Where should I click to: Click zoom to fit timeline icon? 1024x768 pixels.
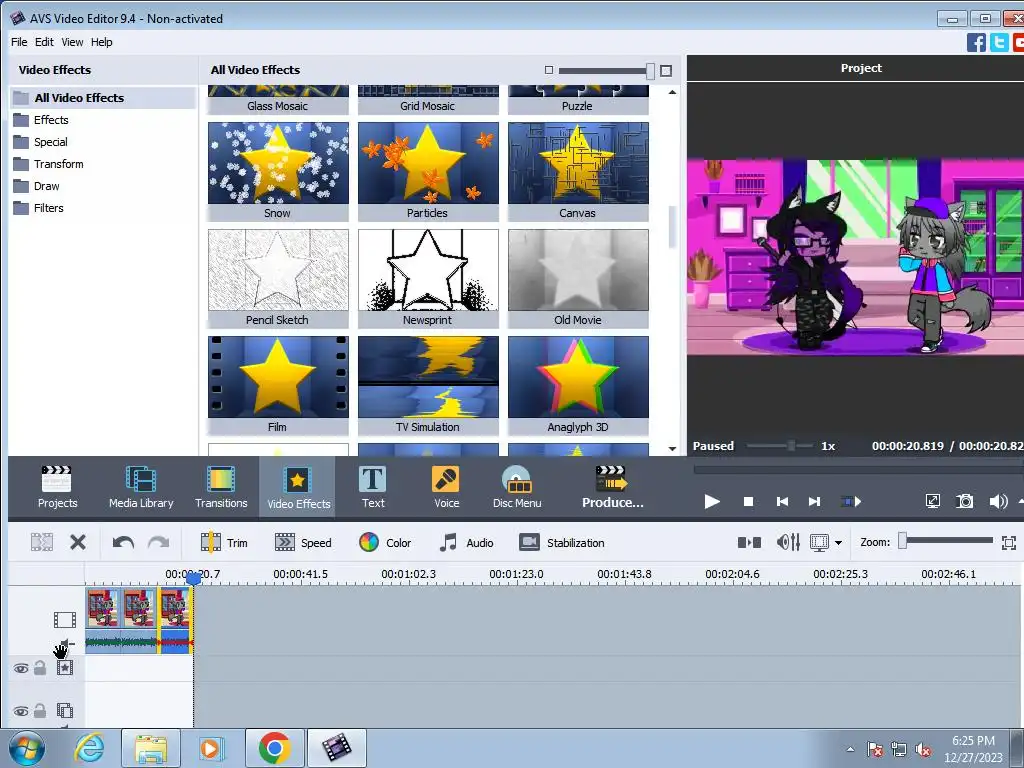pyautogui.click(x=1008, y=543)
